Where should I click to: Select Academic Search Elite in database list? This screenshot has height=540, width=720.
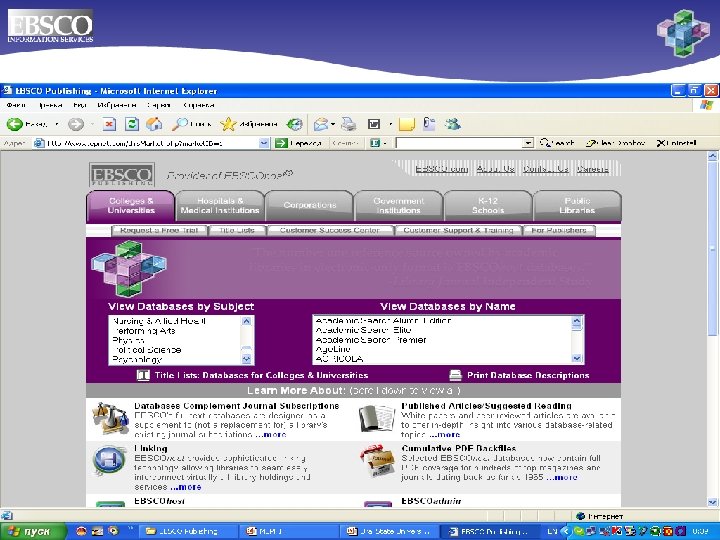pos(363,330)
